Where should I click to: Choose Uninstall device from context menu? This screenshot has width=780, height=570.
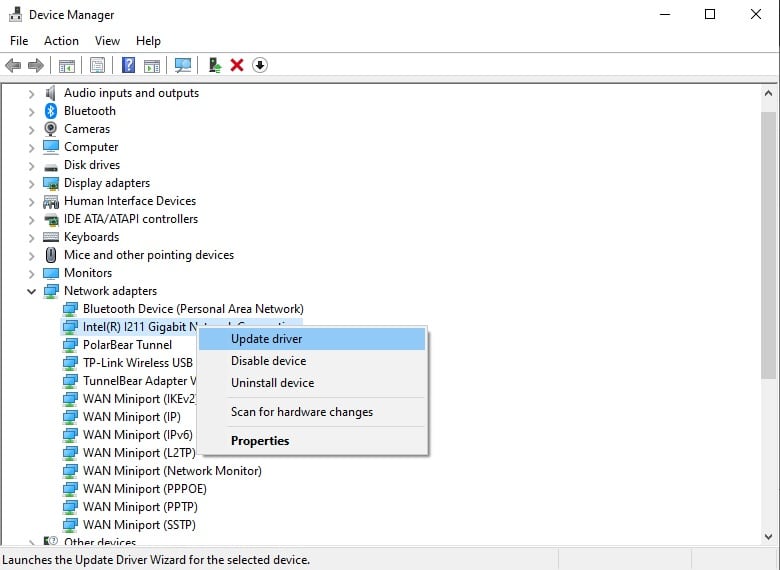coord(312,382)
